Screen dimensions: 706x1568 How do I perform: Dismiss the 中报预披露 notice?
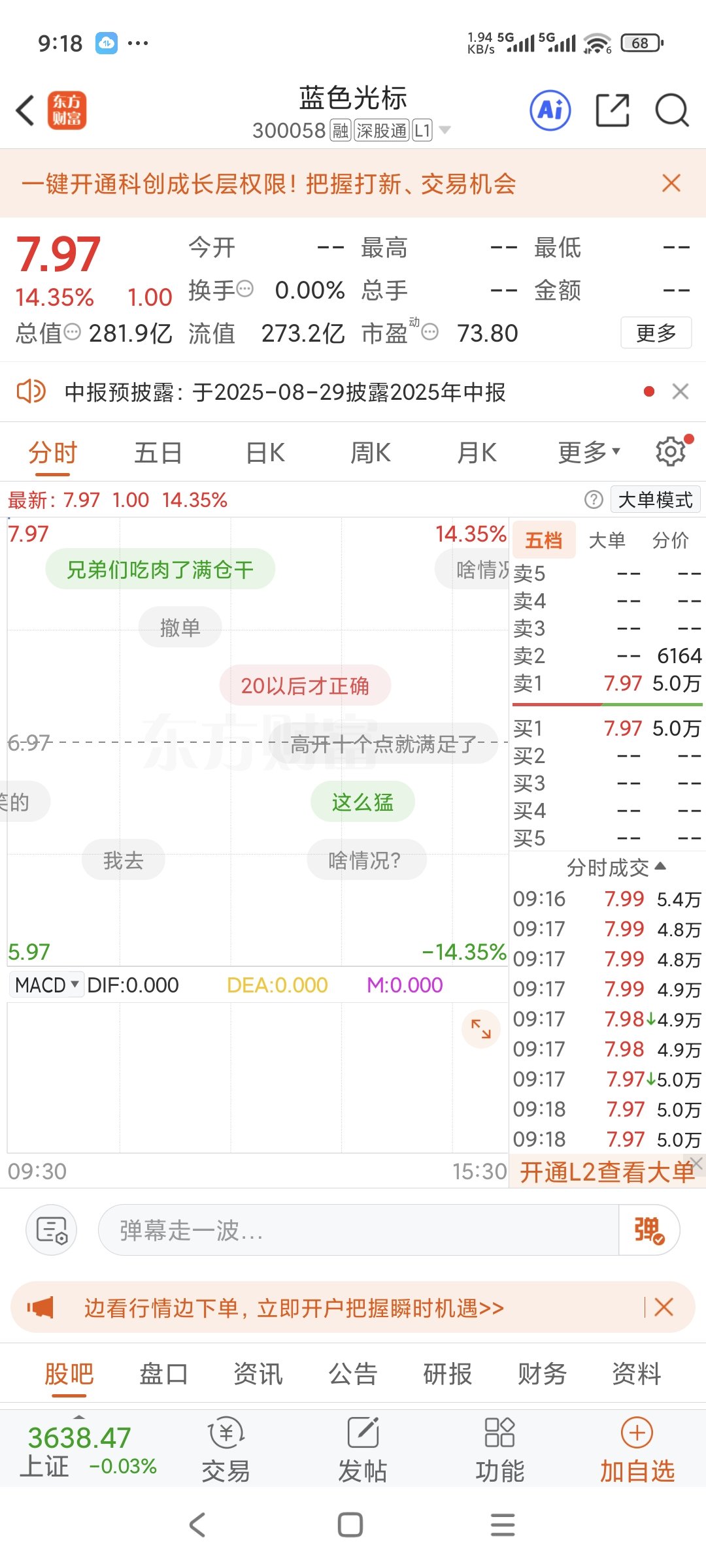[x=681, y=391]
